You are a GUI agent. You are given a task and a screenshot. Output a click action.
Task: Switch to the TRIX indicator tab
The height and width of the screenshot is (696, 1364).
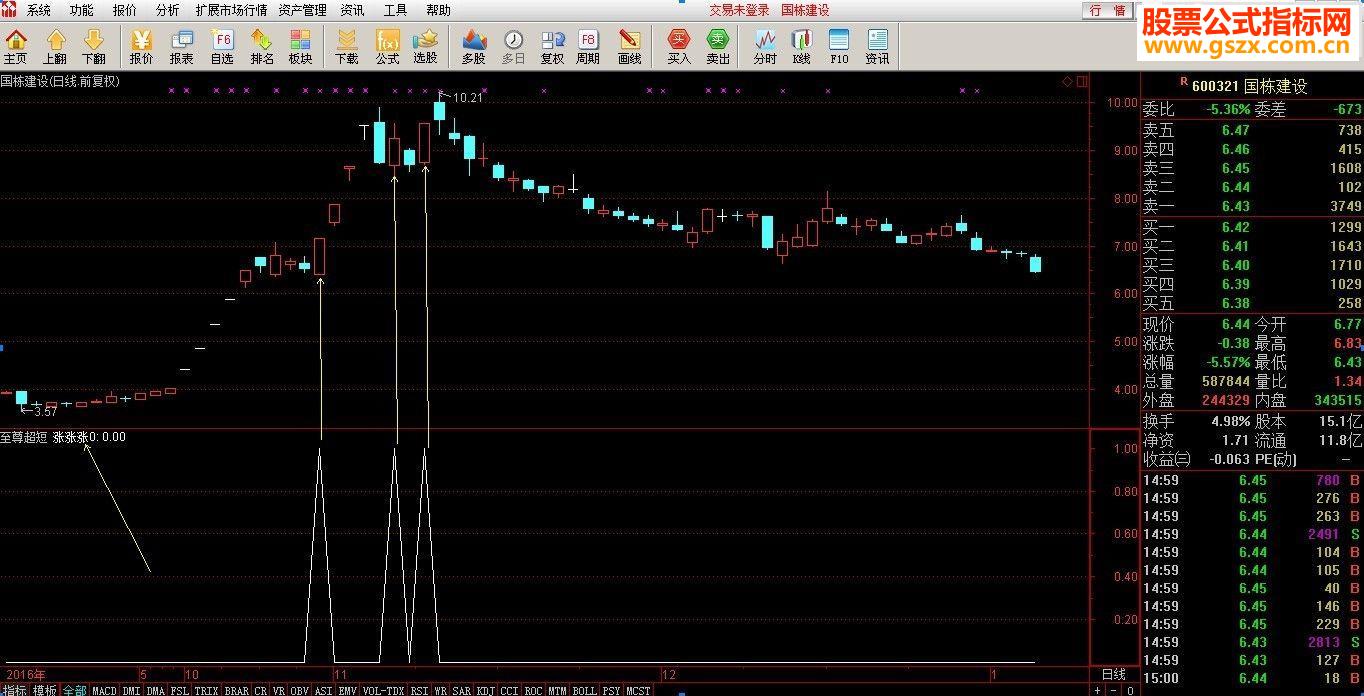click(x=206, y=690)
